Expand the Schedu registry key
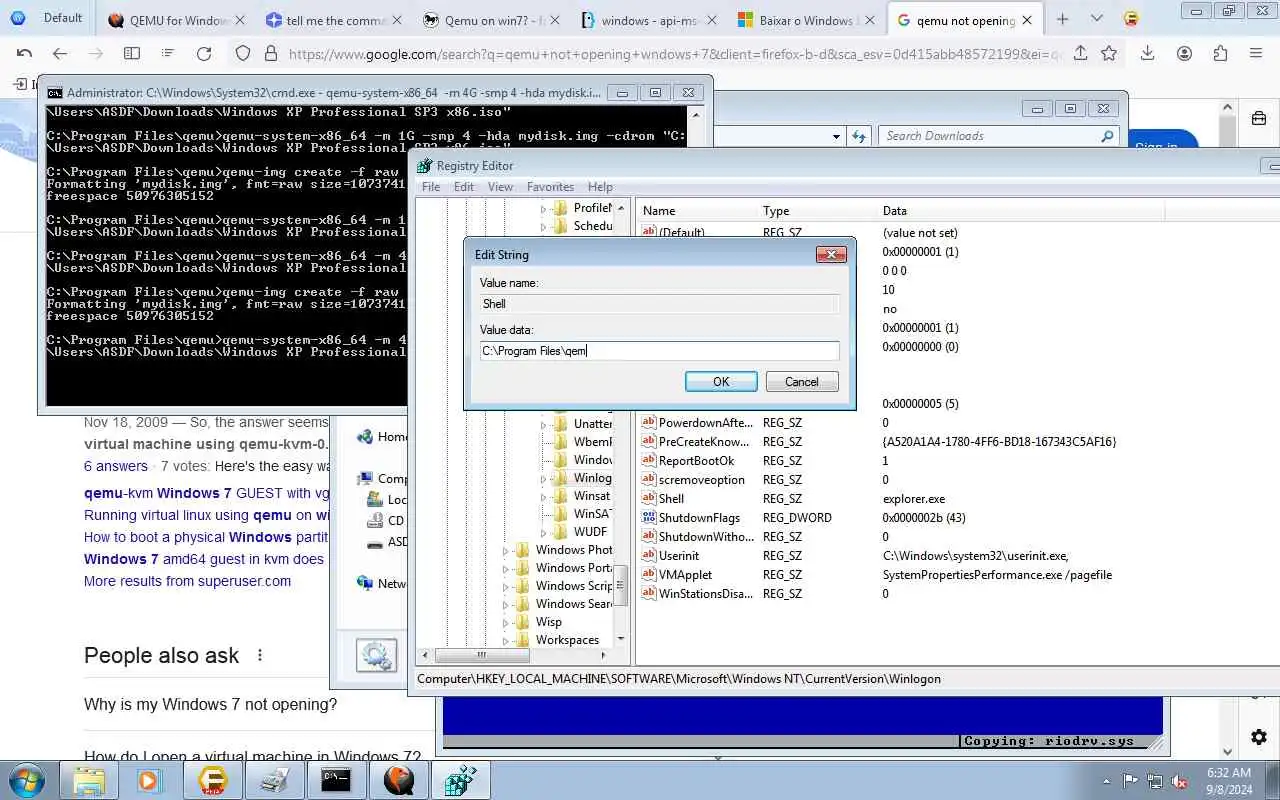 tap(544, 227)
